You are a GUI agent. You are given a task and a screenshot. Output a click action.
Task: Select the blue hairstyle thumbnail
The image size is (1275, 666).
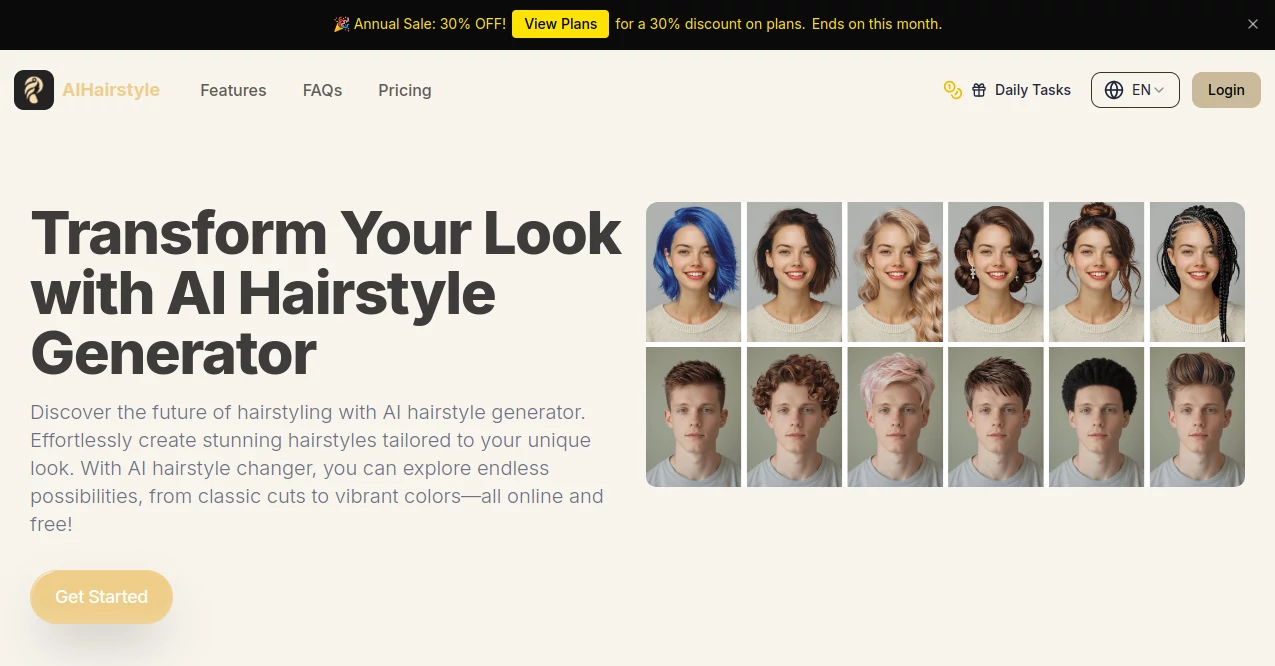click(x=693, y=271)
